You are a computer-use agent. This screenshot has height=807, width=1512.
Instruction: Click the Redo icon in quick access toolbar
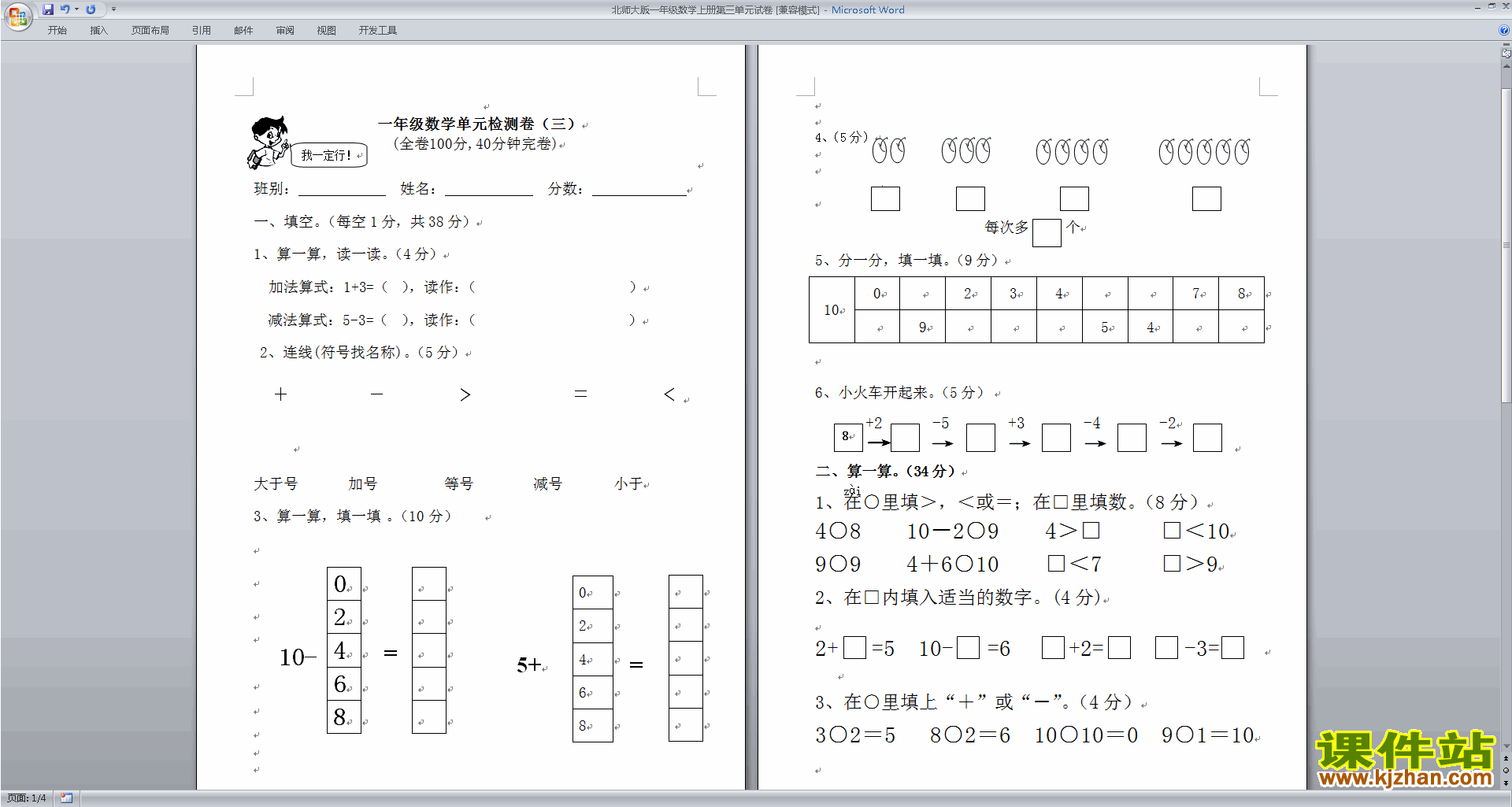point(91,9)
